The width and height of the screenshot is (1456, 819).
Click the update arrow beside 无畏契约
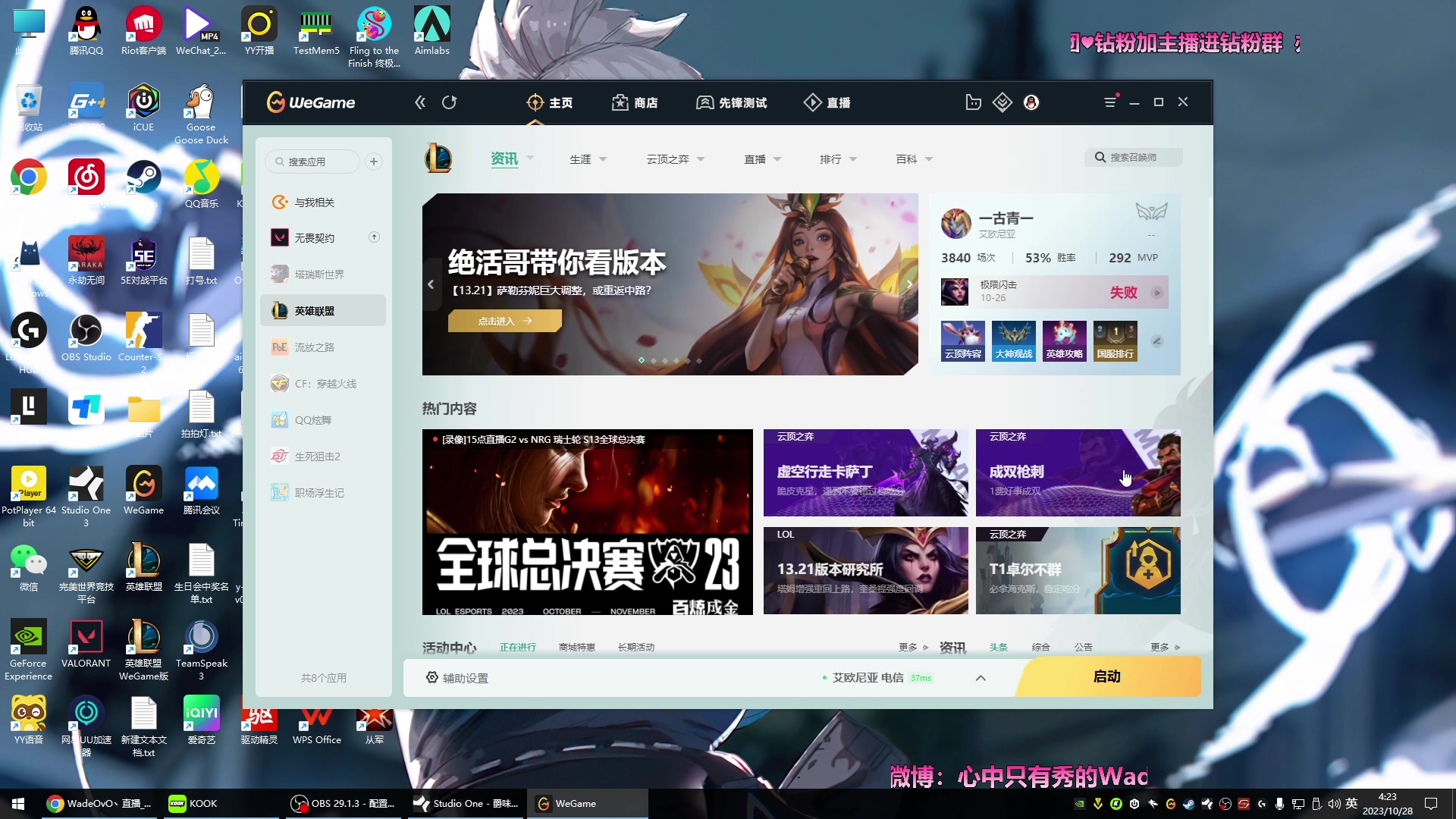point(374,237)
